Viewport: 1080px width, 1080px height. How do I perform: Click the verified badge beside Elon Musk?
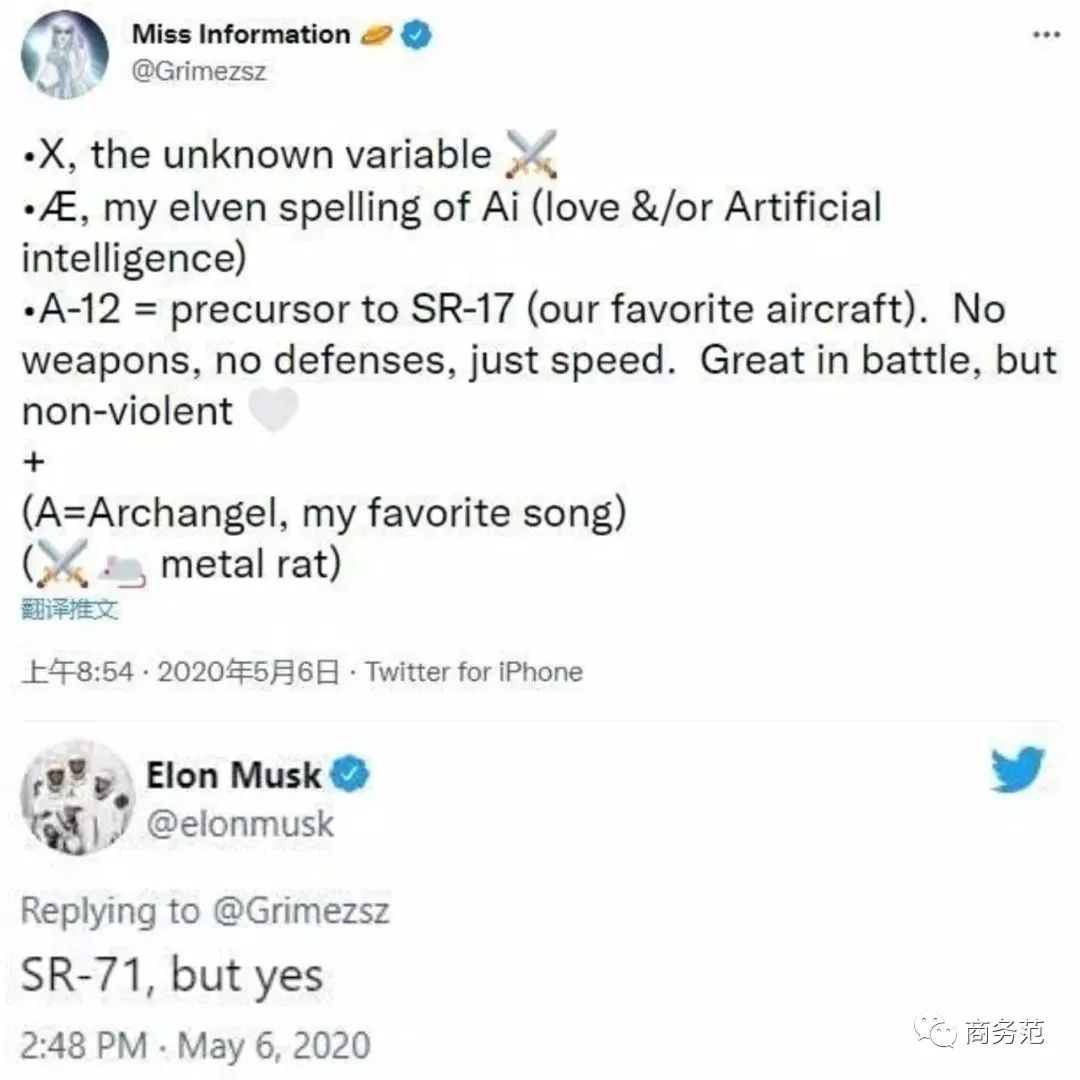(x=351, y=774)
